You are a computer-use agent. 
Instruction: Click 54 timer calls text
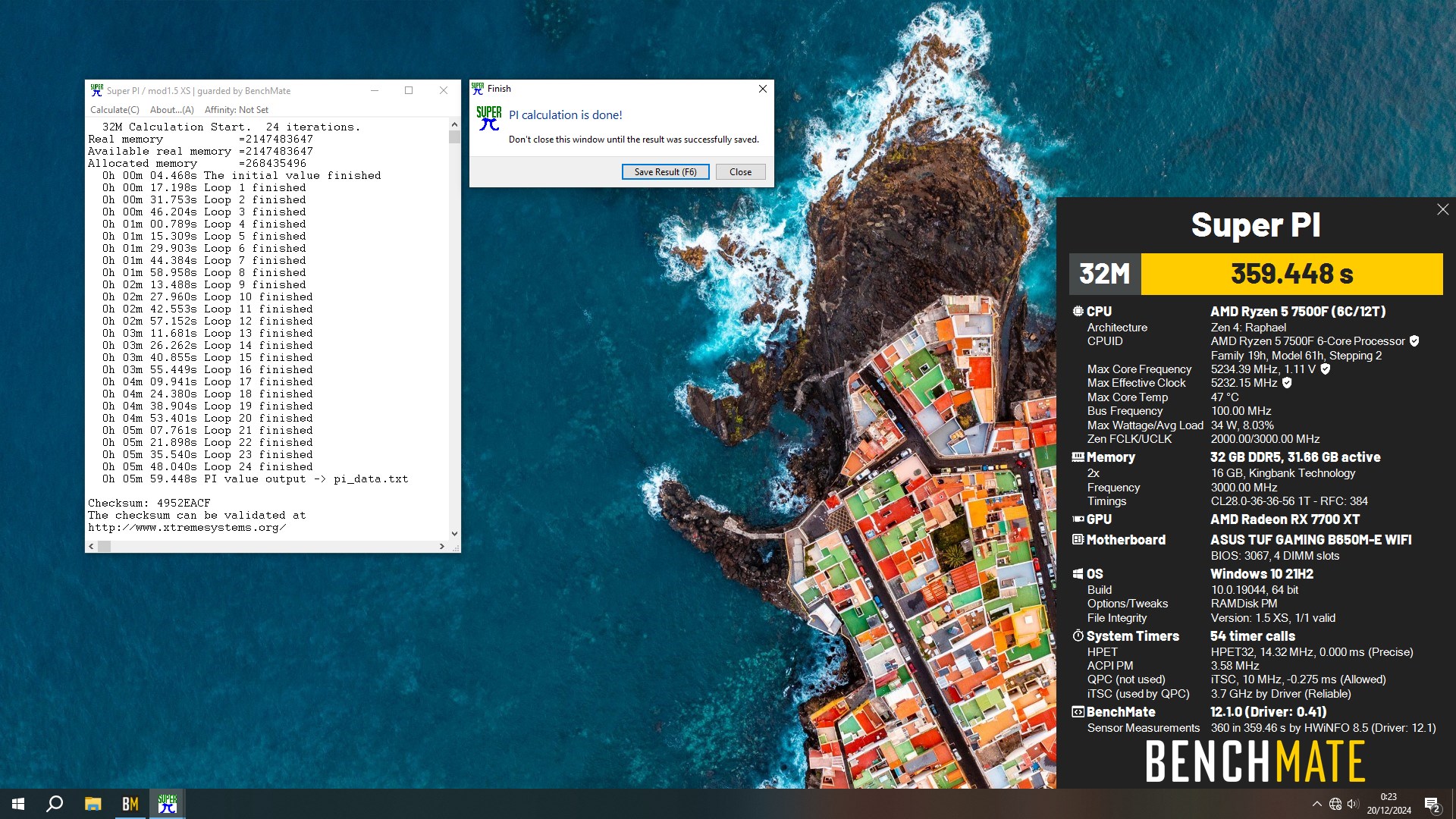[x=1253, y=636]
